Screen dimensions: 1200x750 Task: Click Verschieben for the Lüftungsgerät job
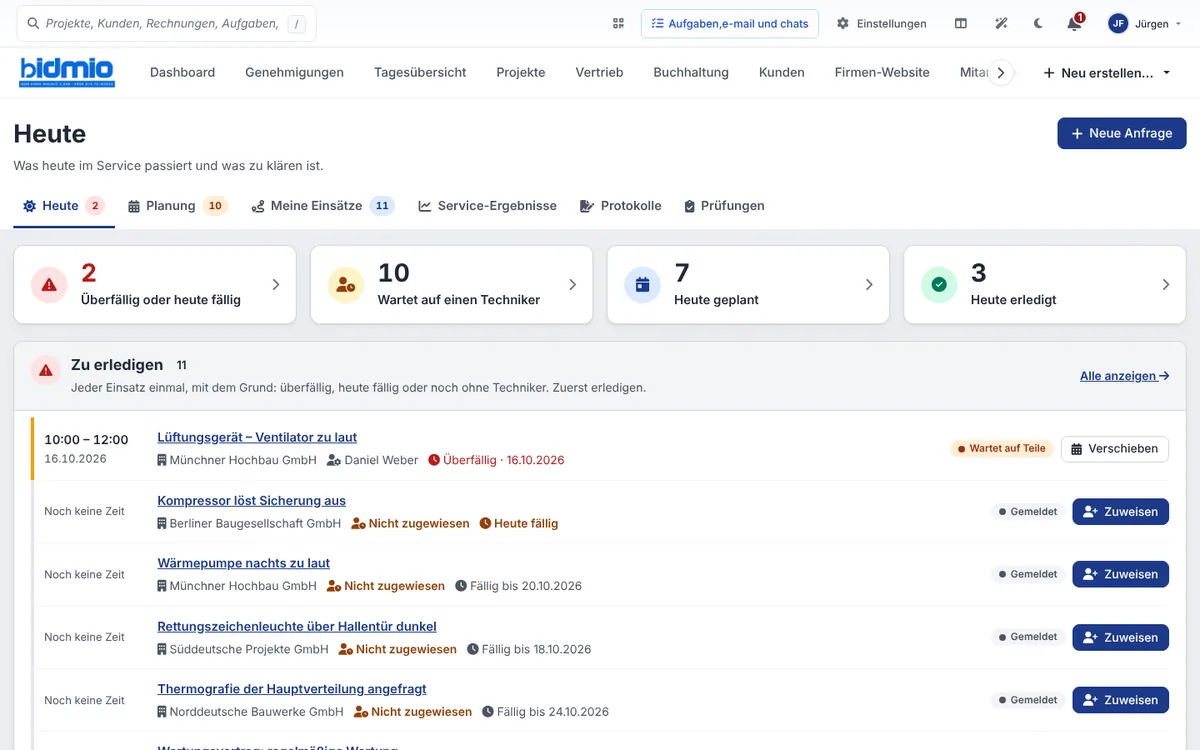[x=1115, y=449]
